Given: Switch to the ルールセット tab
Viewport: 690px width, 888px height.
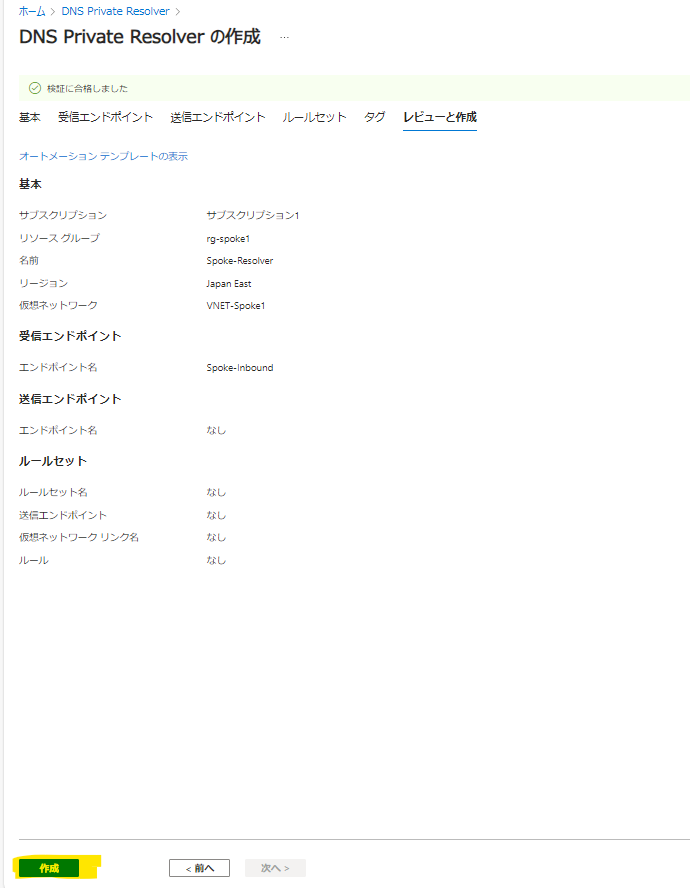Looking at the screenshot, I should [x=314, y=117].
